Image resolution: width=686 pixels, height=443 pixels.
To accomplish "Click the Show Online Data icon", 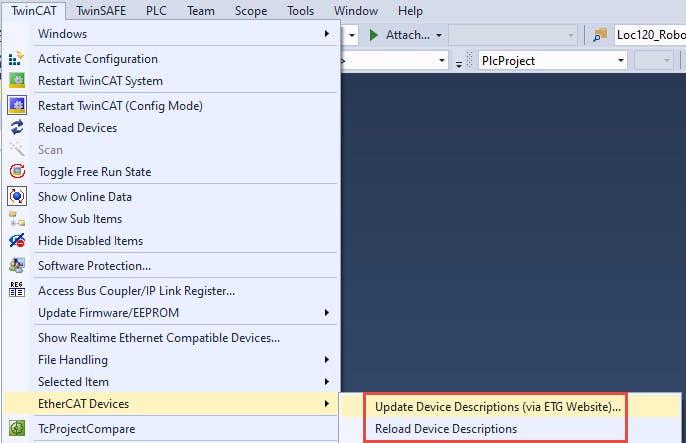I will 17,197.
